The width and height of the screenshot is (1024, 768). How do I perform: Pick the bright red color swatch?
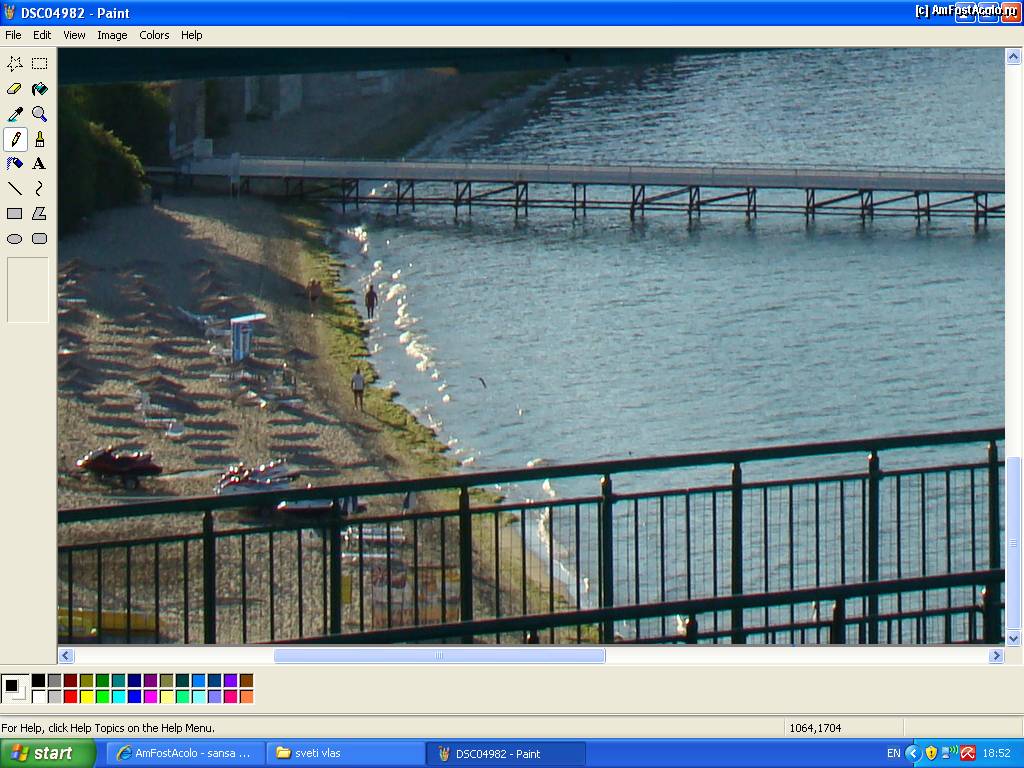tap(71, 697)
